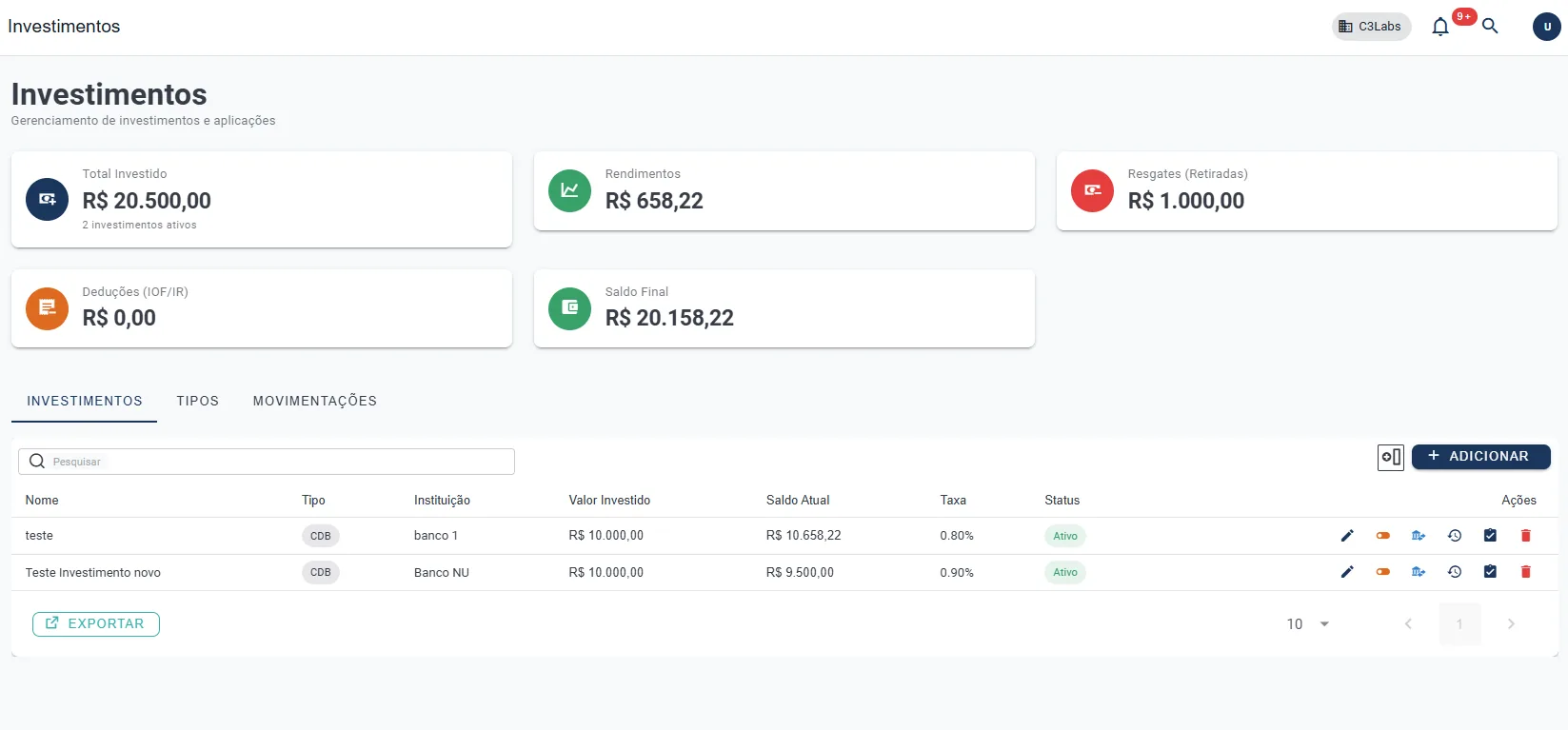Click the ADICIONAR button
The image size is (1568, 730).
[x=1480, y=457]
